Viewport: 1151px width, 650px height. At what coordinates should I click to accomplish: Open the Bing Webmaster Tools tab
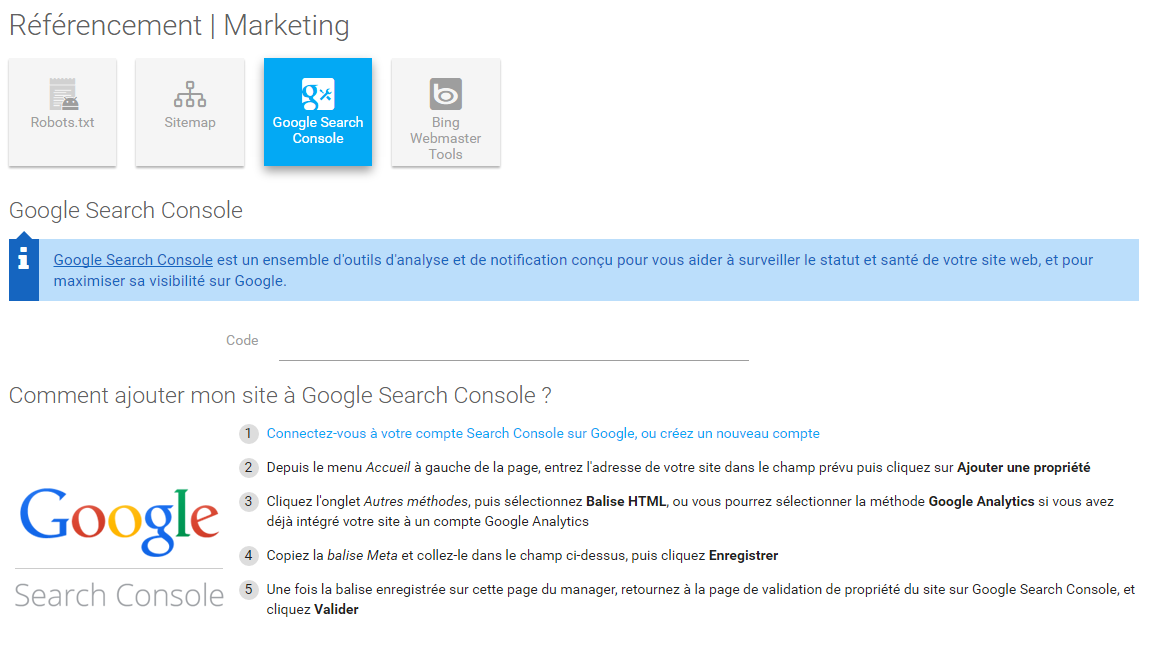pyautogui.click(x=446, y=112)
